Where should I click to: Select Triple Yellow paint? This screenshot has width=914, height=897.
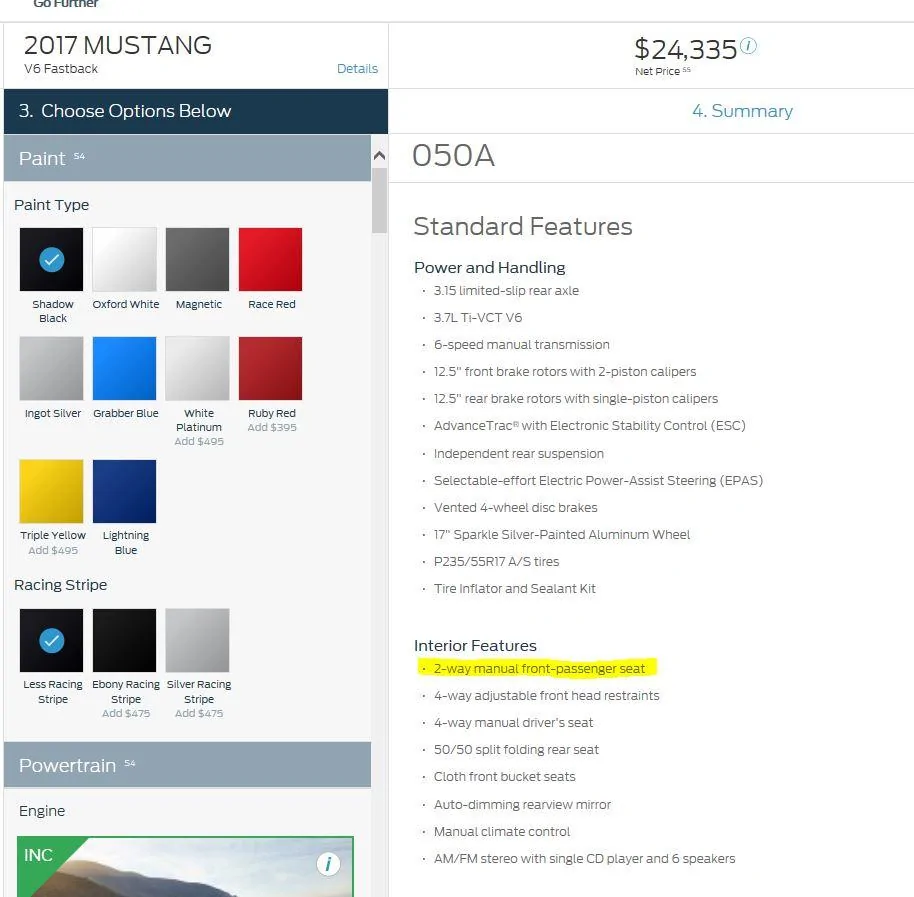51,491
